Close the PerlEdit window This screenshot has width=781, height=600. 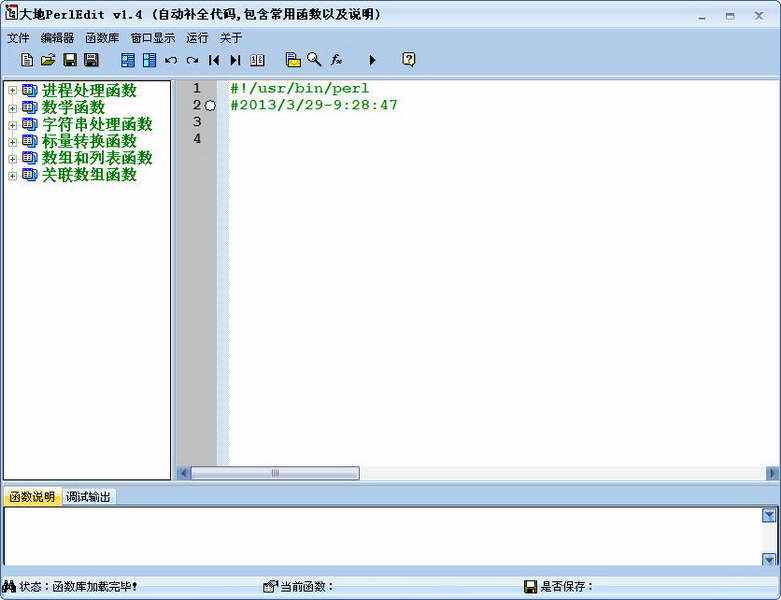(x=759, y=16)
